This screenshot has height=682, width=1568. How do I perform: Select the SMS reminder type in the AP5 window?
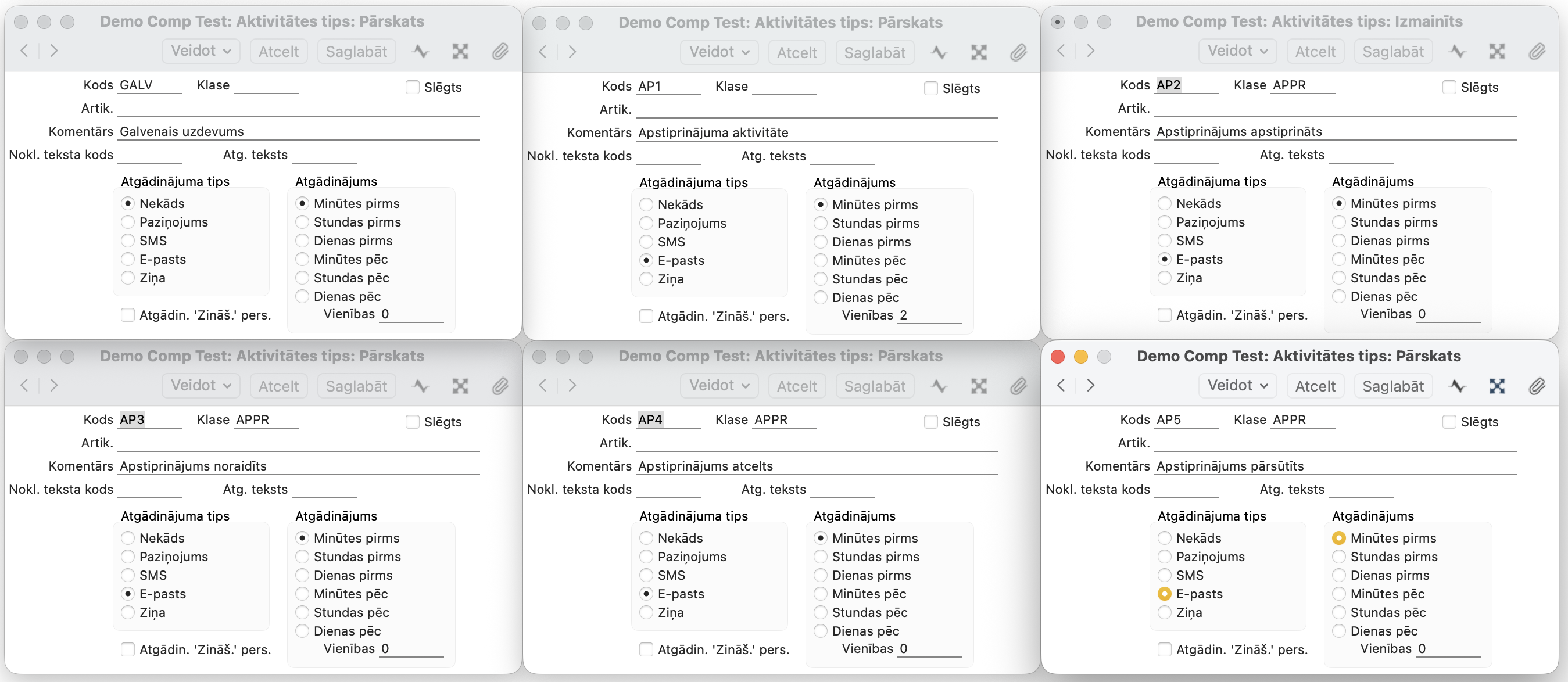(x=1165, y=575)
